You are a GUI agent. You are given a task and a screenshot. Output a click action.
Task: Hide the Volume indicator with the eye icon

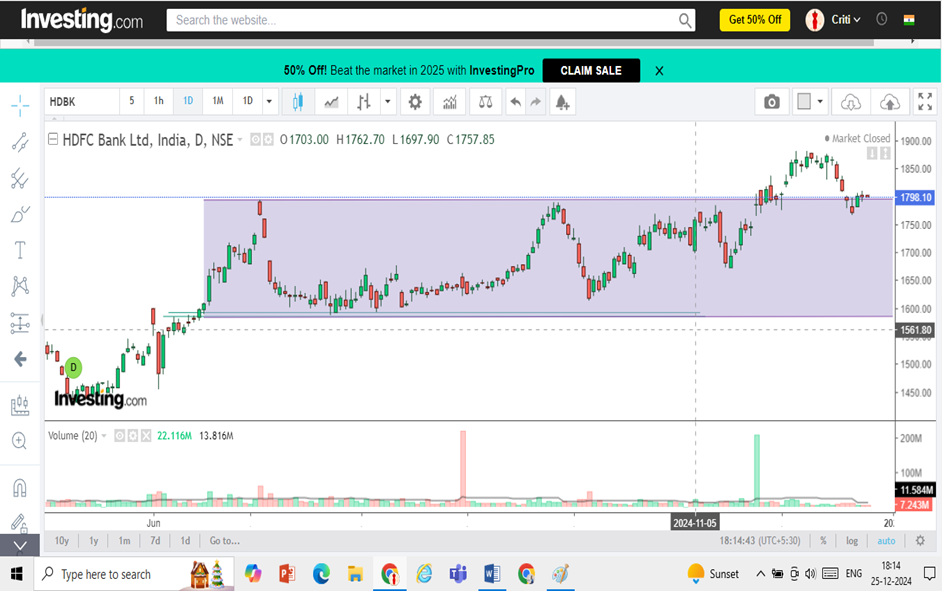[120, 435]
